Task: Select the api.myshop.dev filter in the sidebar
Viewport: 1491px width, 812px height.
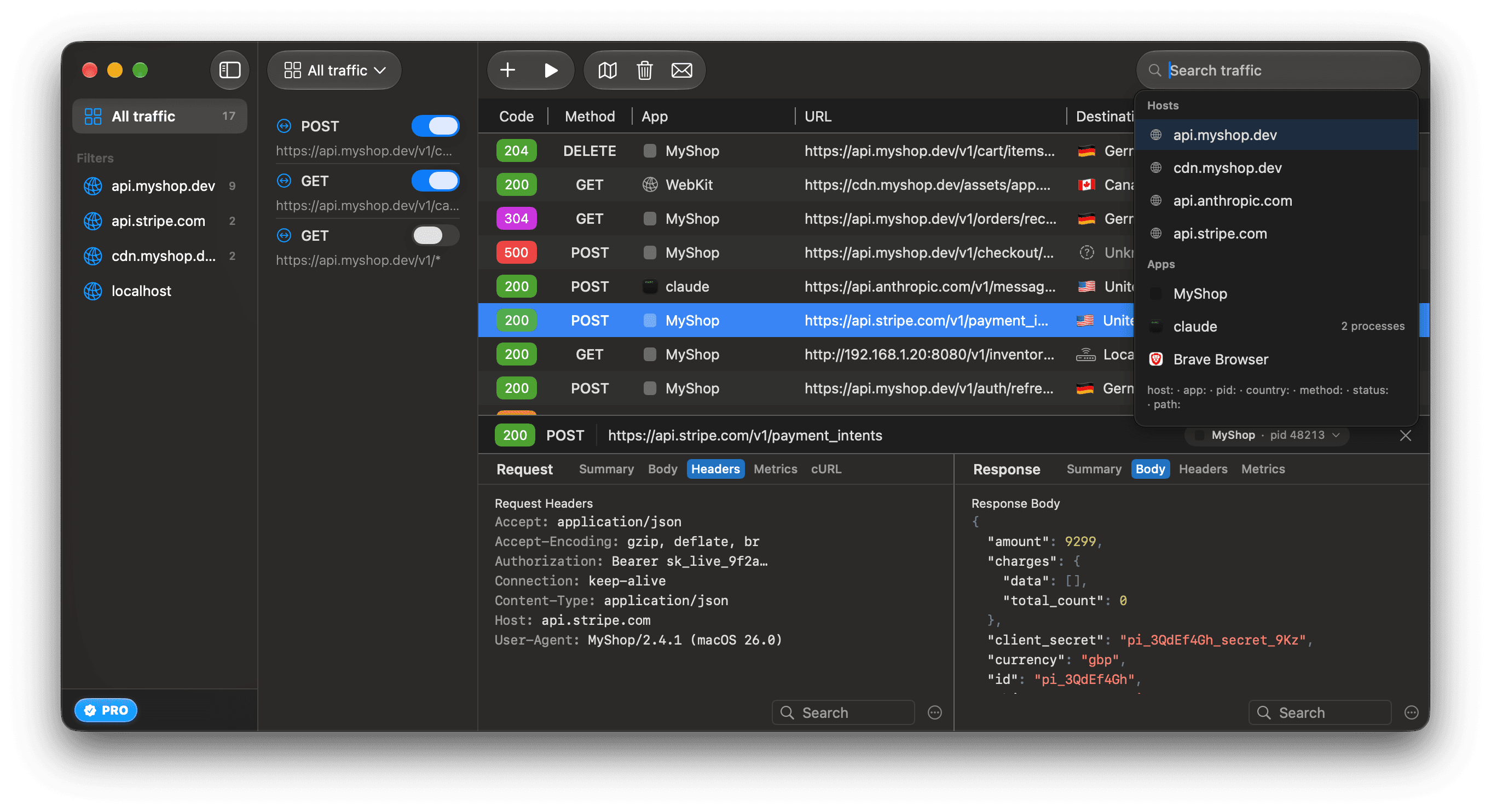Action: (160, 186)
